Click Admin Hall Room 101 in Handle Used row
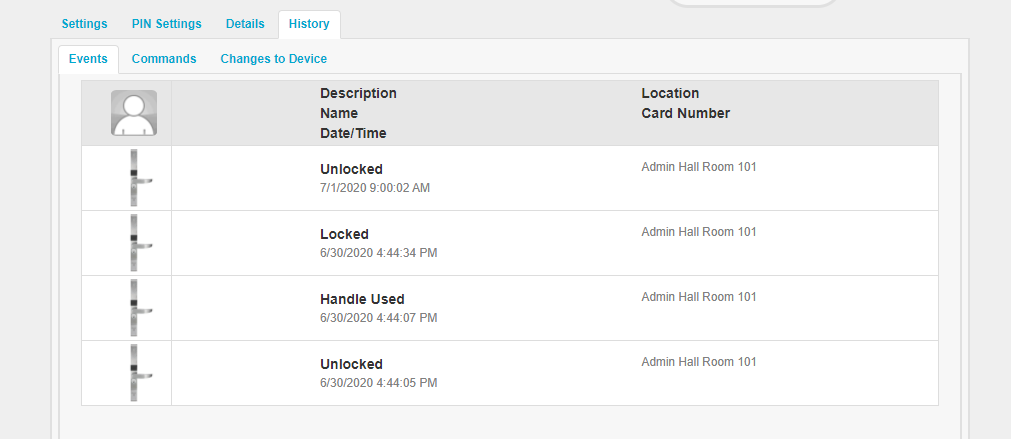Viewport: 1011px width, 439px height. point(699,297)
